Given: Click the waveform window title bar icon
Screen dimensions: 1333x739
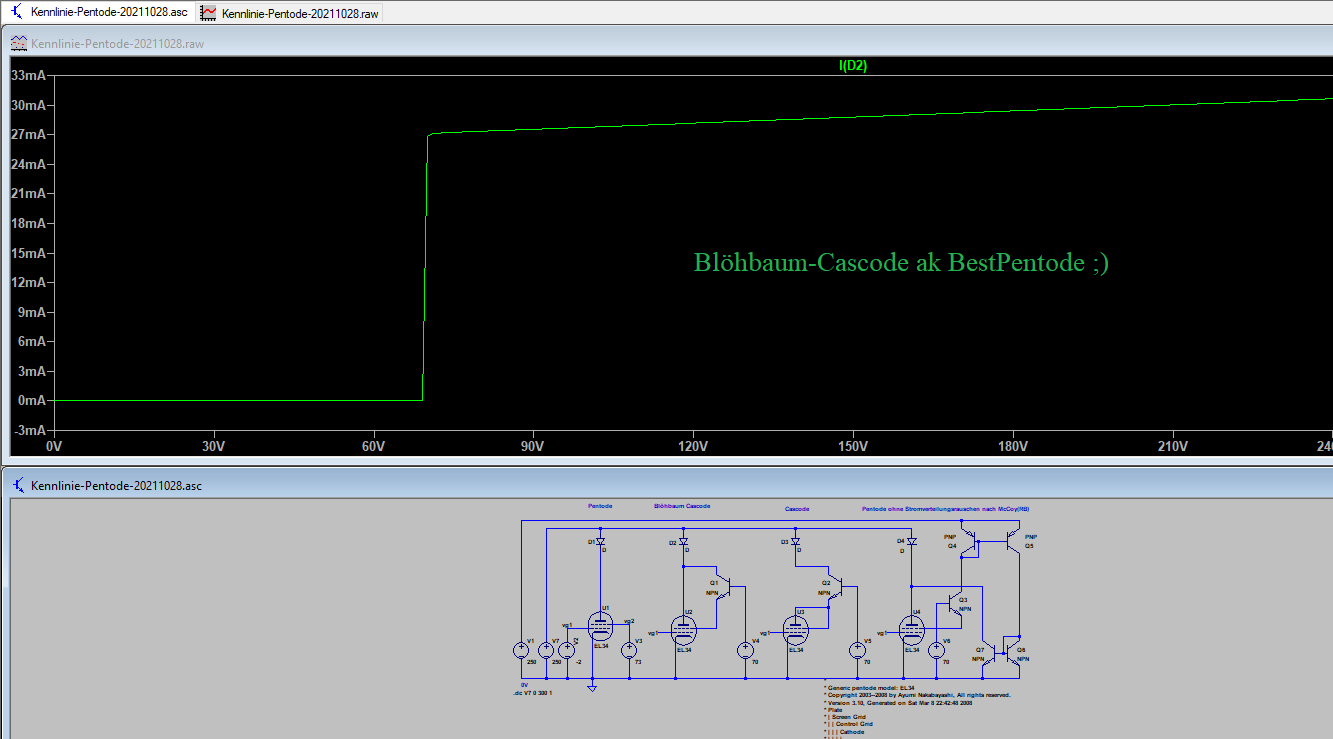Looking at the screenshot, I should click(18, 44).
